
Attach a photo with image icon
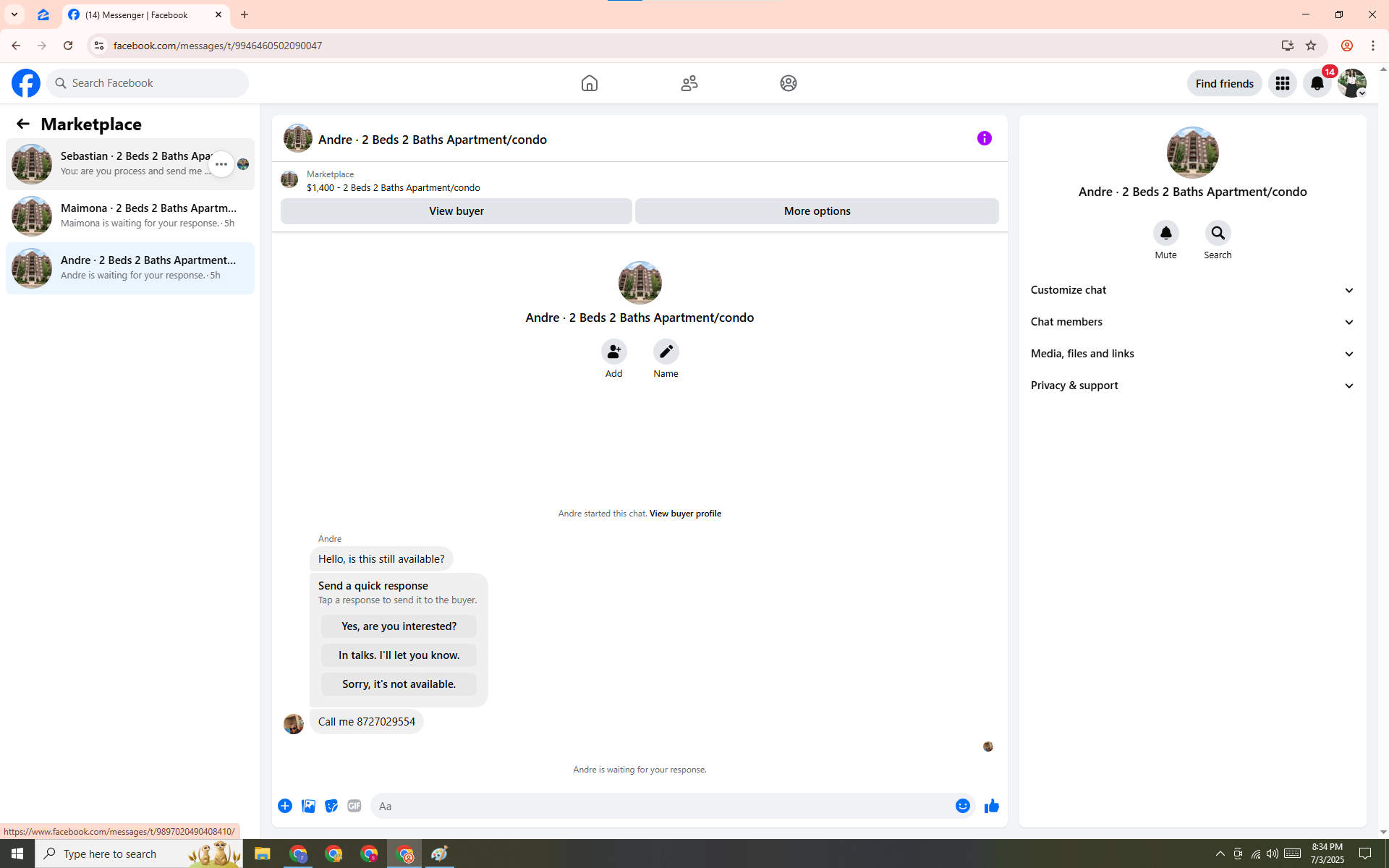click(x=308, y=806)
